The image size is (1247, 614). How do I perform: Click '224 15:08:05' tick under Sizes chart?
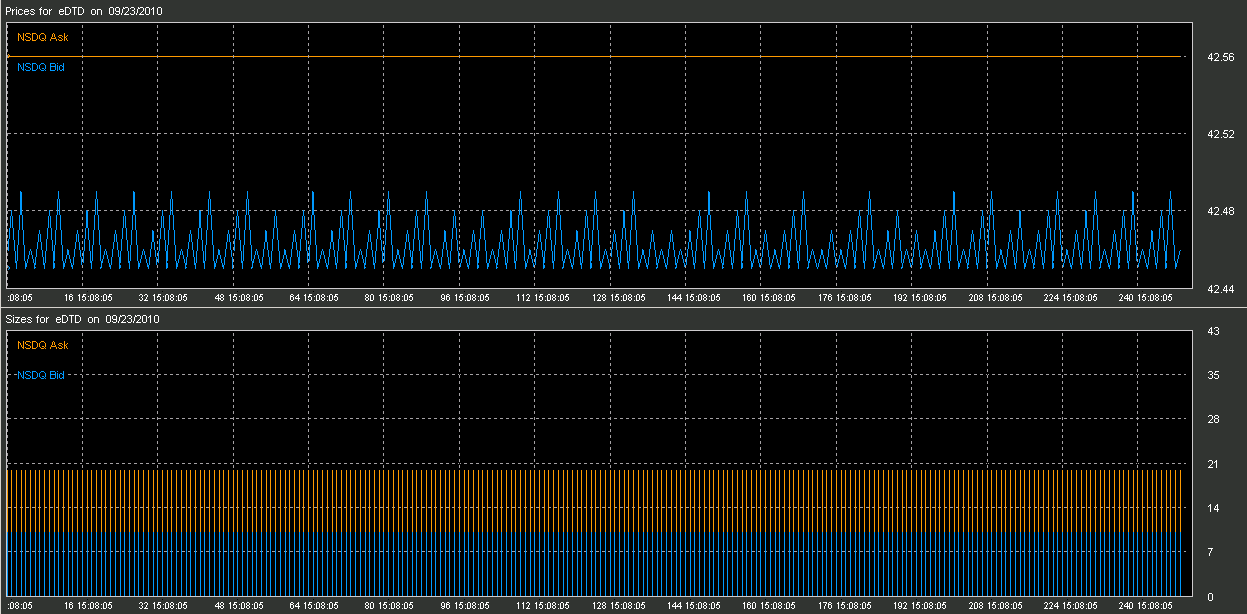pos(1070,606)
